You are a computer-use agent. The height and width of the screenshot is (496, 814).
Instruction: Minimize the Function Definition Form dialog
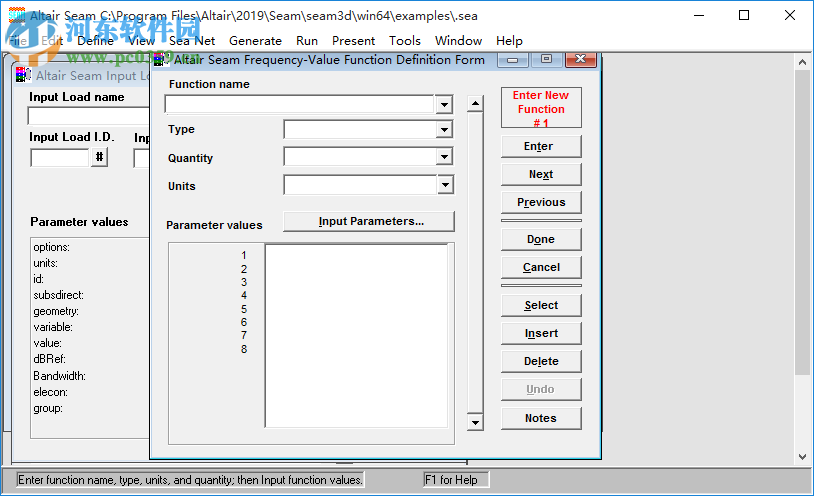[x=512, y=60]
